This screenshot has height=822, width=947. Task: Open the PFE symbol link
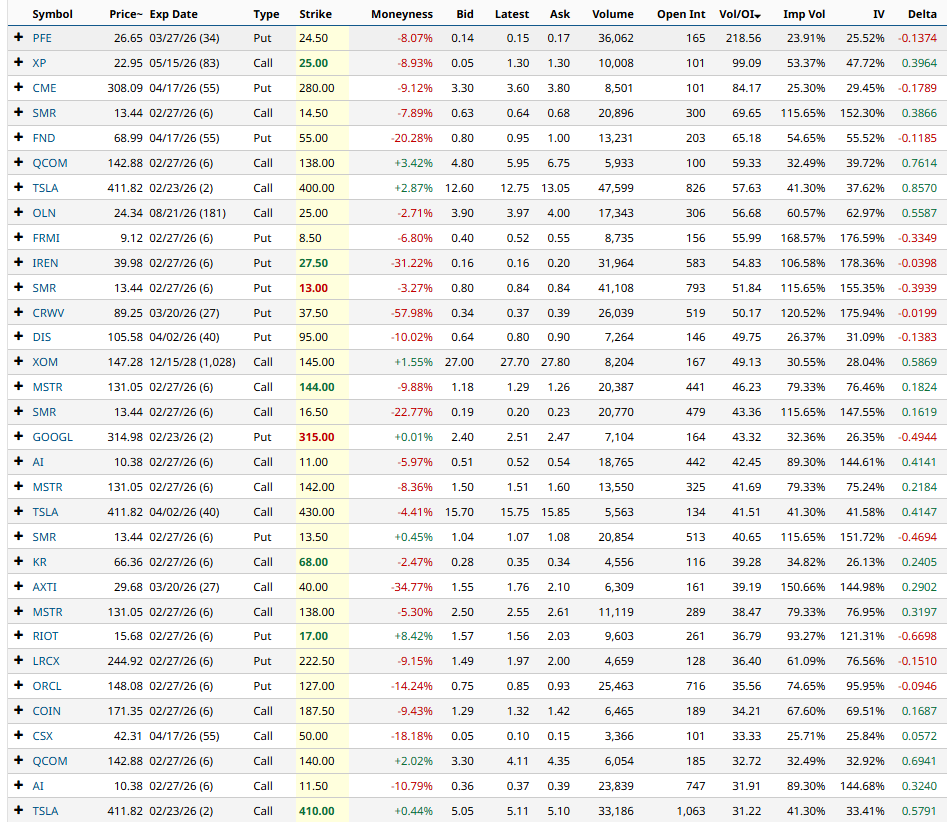(42, 38)
